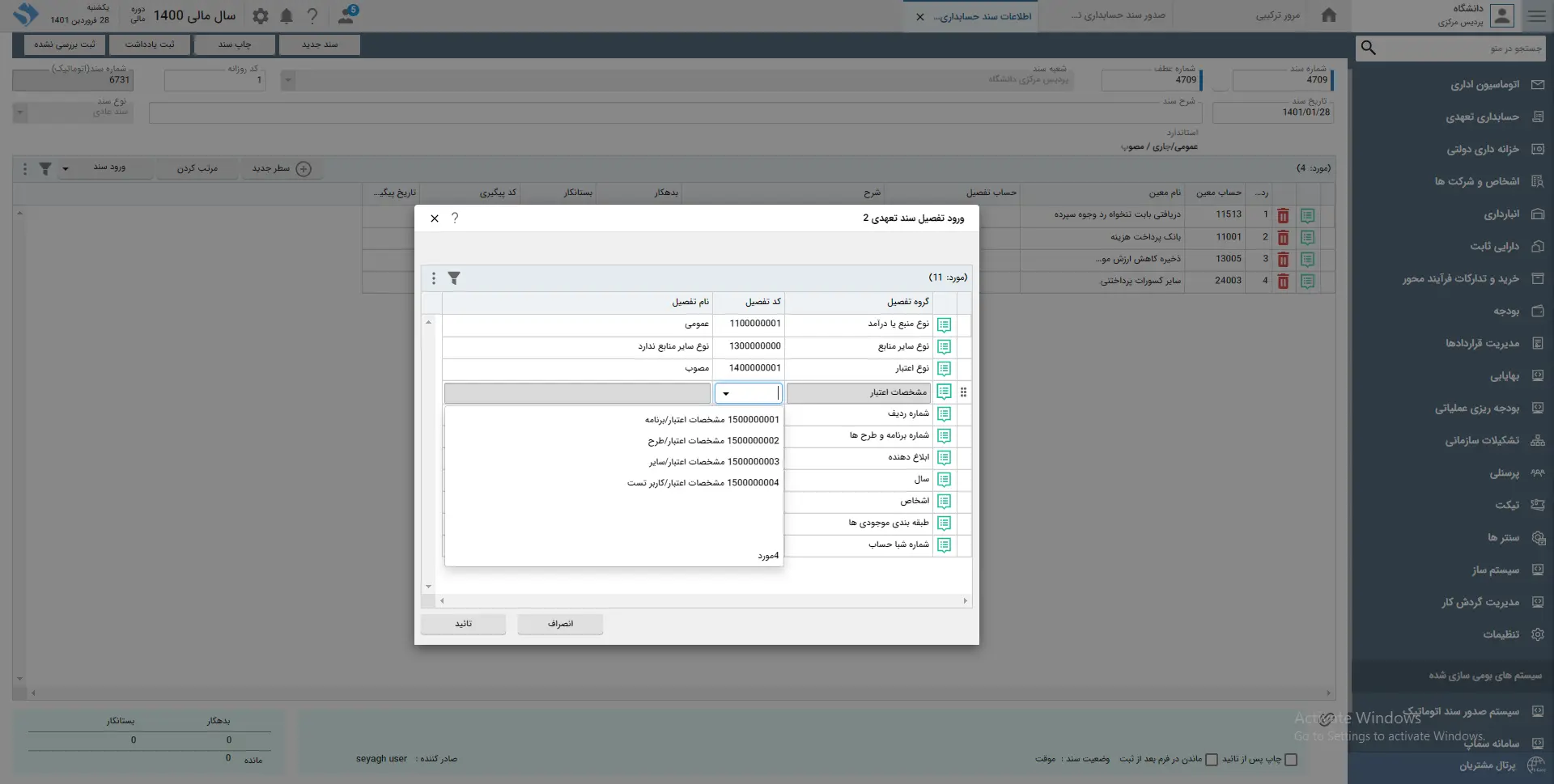
Task: Toggle the ماندن در فرم بعد از ثبت checkbox
Action: pos(1212,760)
